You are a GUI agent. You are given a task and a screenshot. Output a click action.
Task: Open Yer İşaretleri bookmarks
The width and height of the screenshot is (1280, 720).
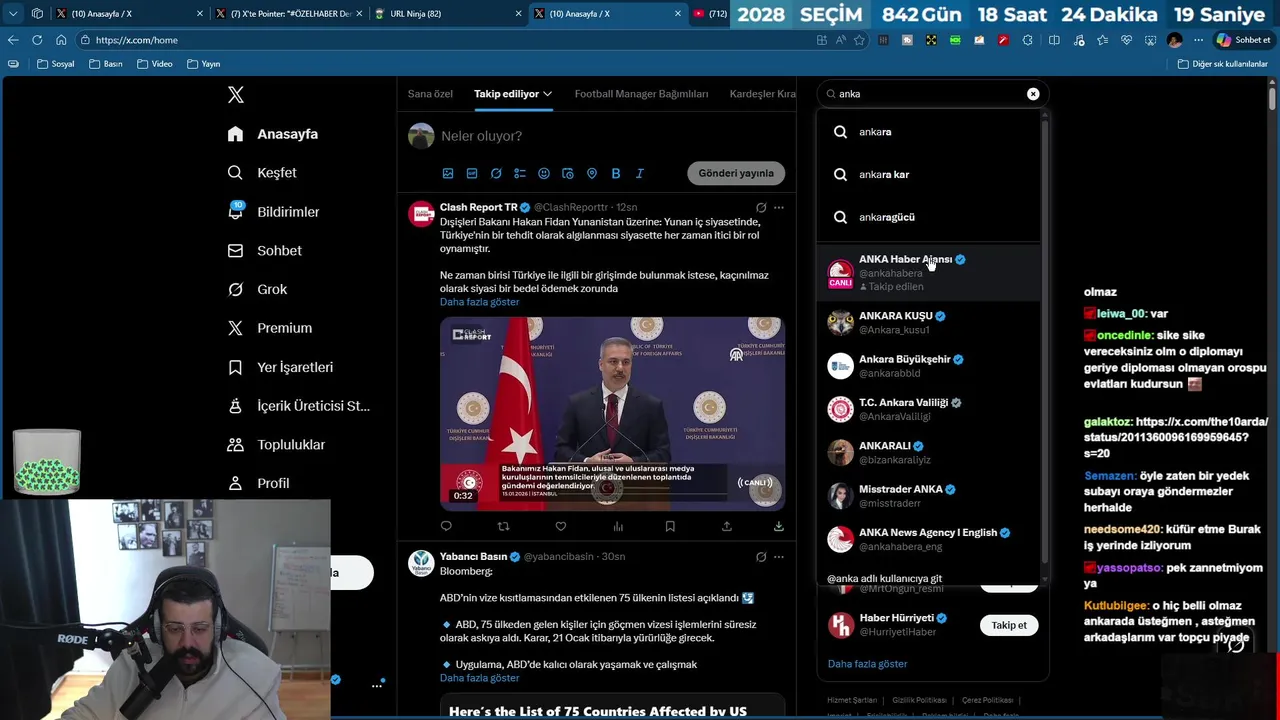[280, 367]
